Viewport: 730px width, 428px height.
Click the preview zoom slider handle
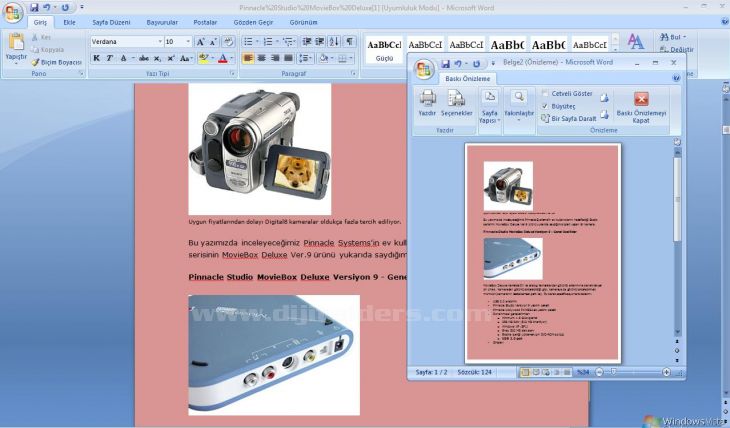pos(614,372)
